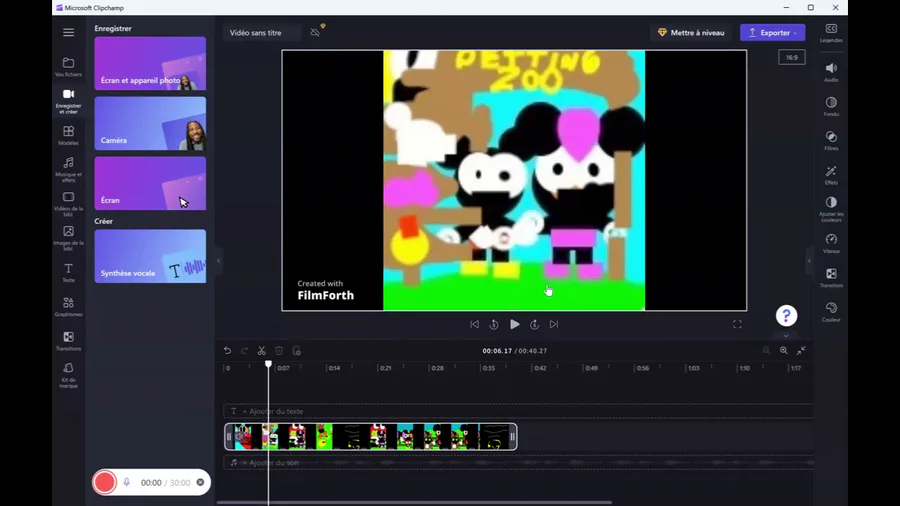This screenshot has height=506, width=900.
Task: Open the hamburger menu
Action: pyautogui.click(x=68, y=32)
